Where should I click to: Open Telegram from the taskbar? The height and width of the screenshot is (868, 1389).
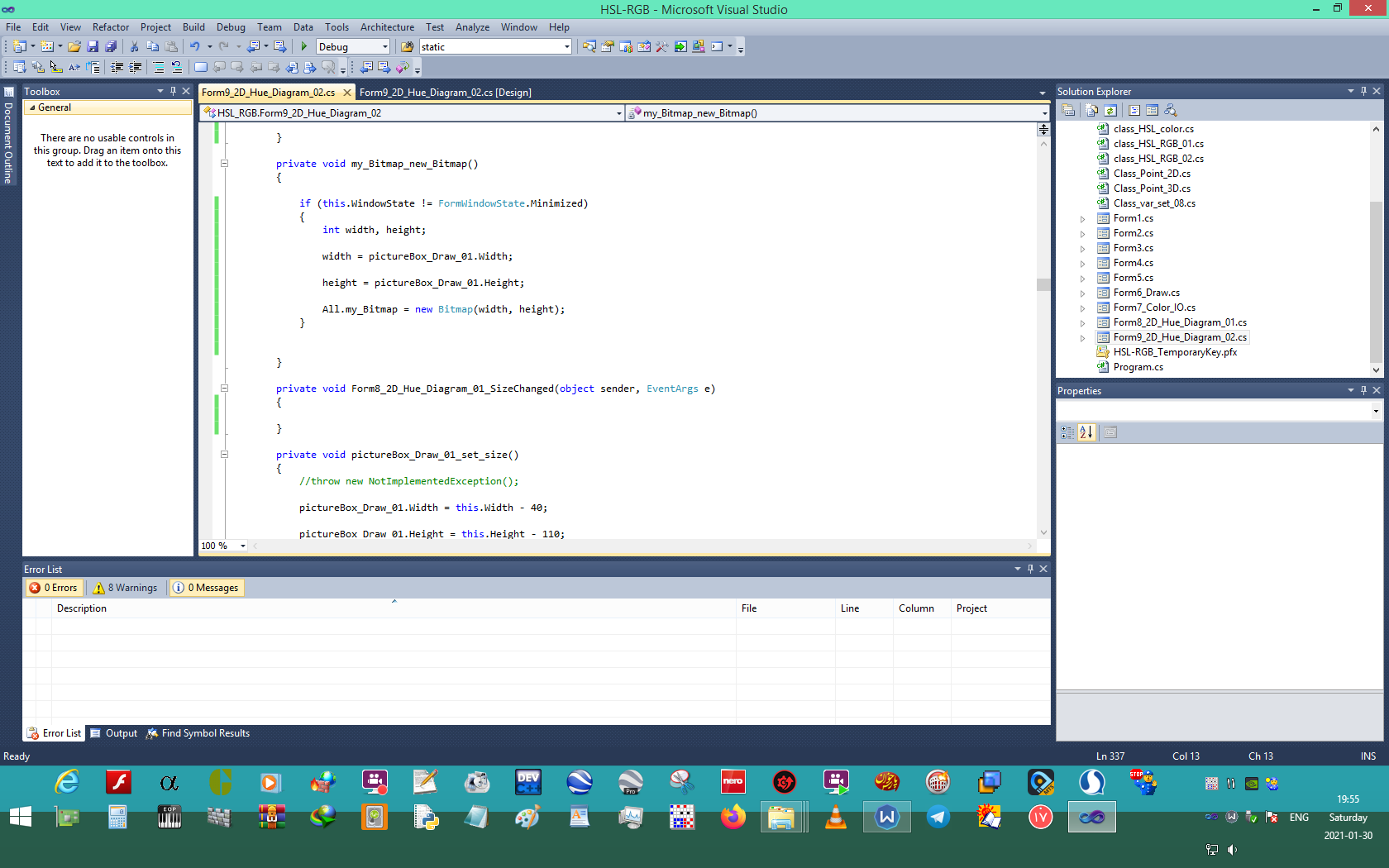pyautogui.click(x=938, y=818)
